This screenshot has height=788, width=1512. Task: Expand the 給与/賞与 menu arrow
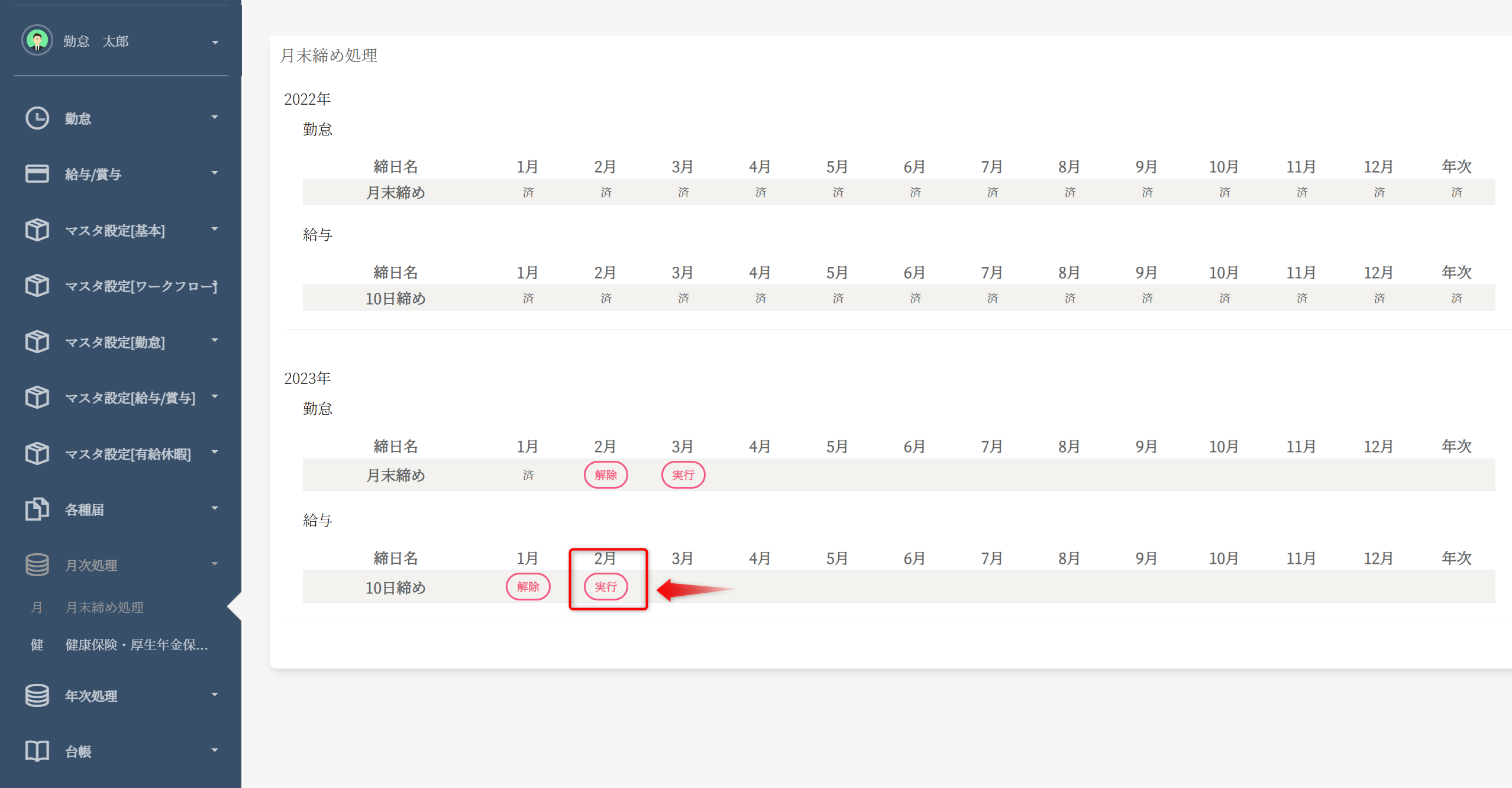(x=215, y=173)
